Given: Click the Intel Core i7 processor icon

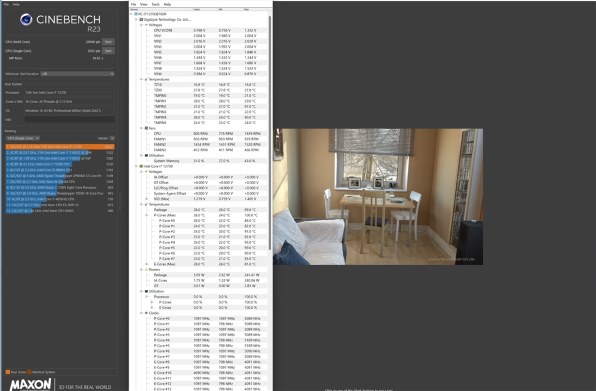Looking at the screenshot, I should [x=141, y=166].
